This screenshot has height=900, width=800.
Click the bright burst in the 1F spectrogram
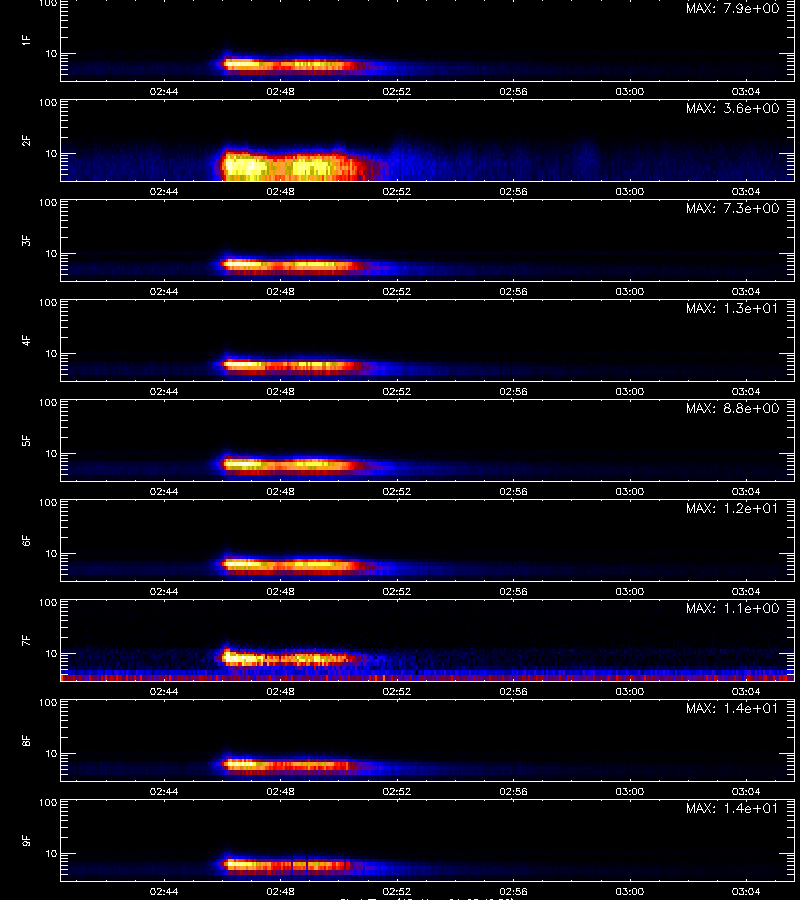point(293,65)
